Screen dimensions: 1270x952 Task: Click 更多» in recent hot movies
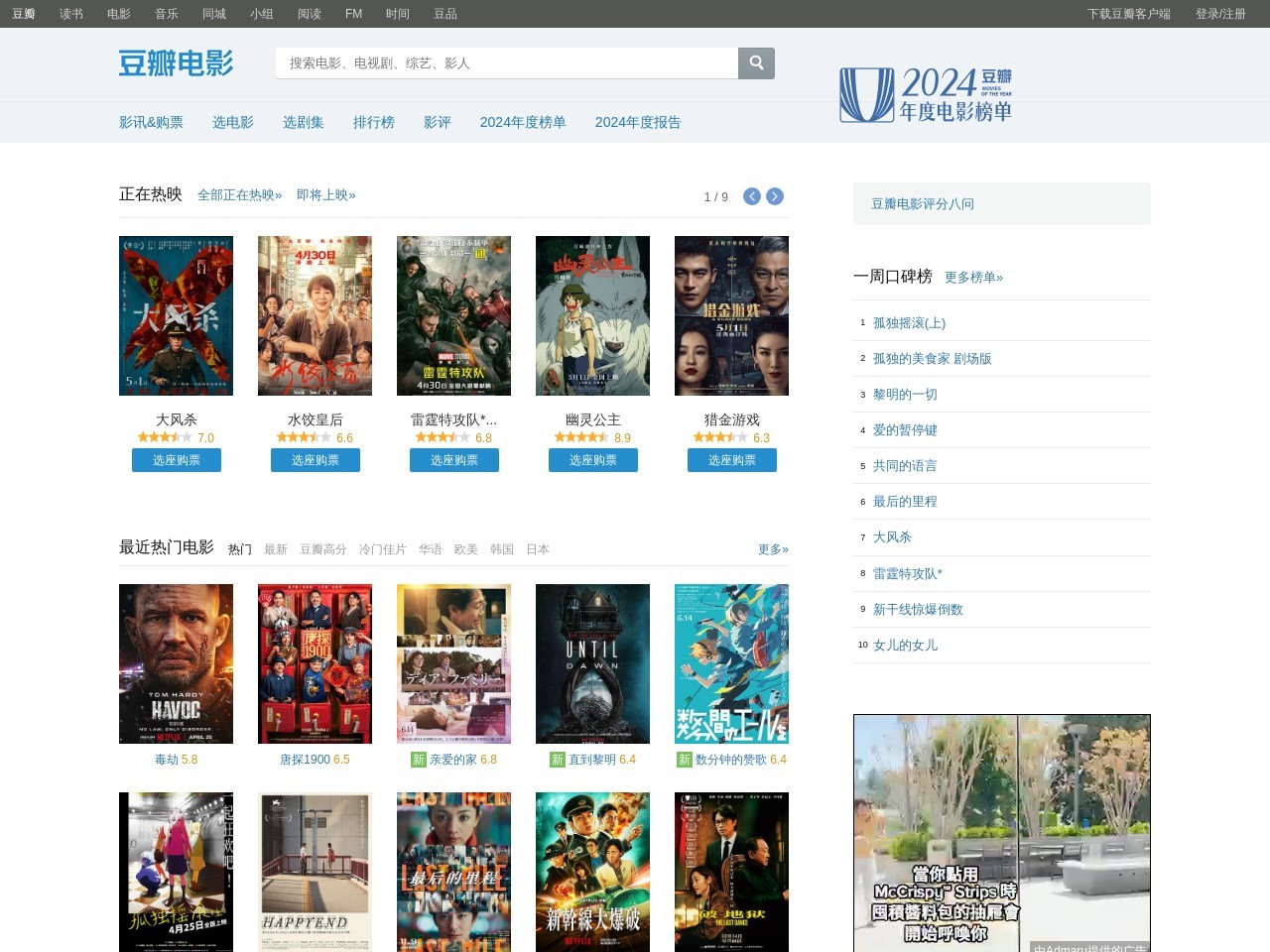pos(773,549)
